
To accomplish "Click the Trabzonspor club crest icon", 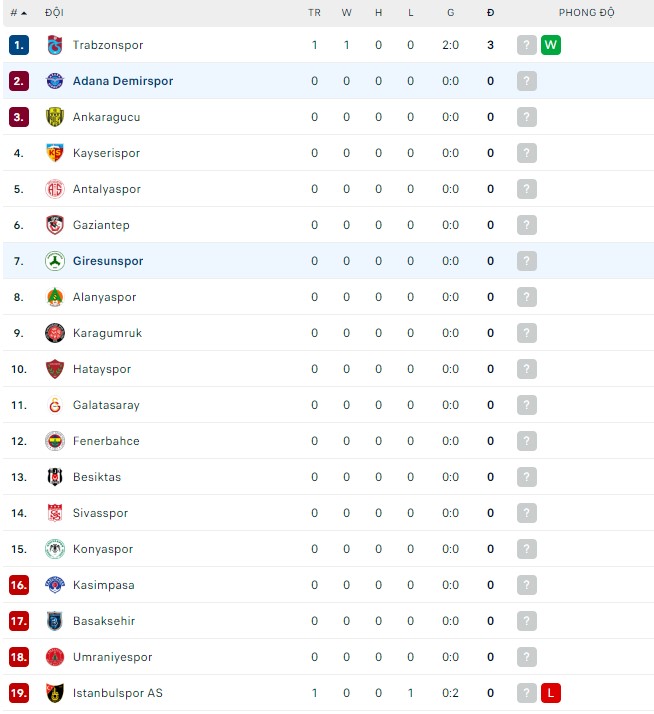I will pos(54,45).
